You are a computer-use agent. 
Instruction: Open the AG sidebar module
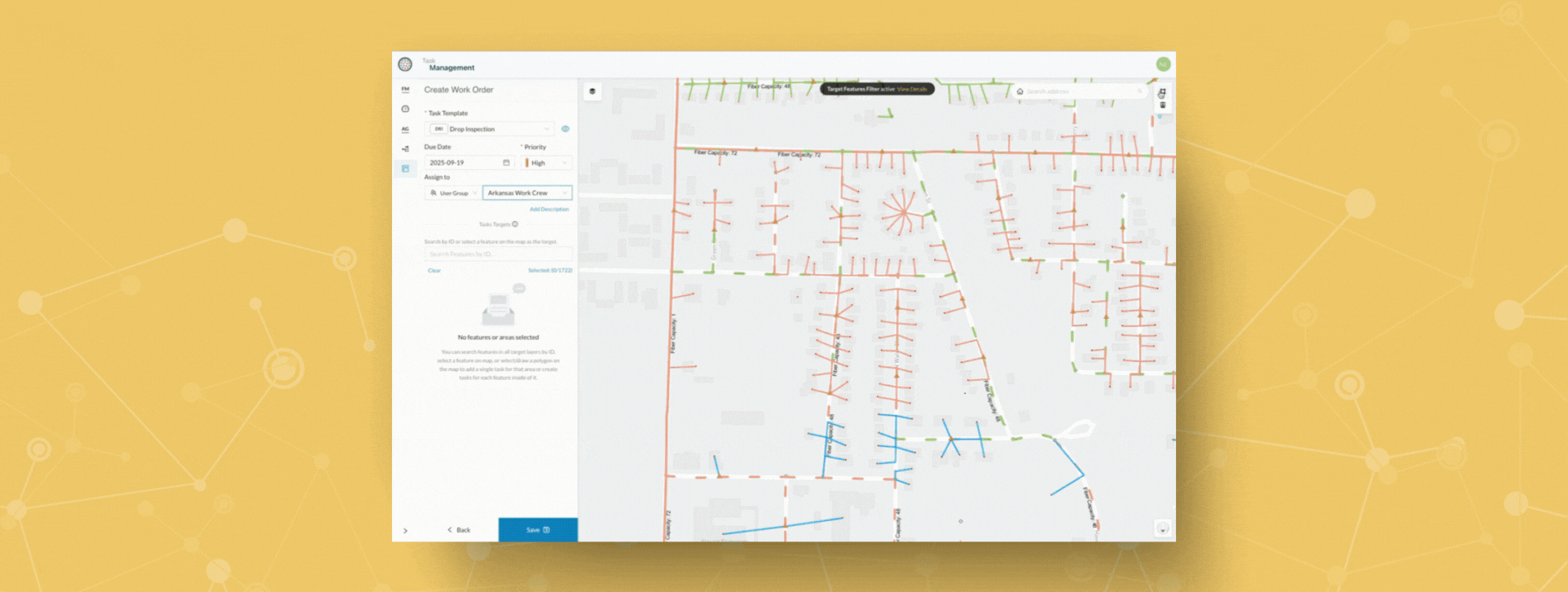(405, 129)
